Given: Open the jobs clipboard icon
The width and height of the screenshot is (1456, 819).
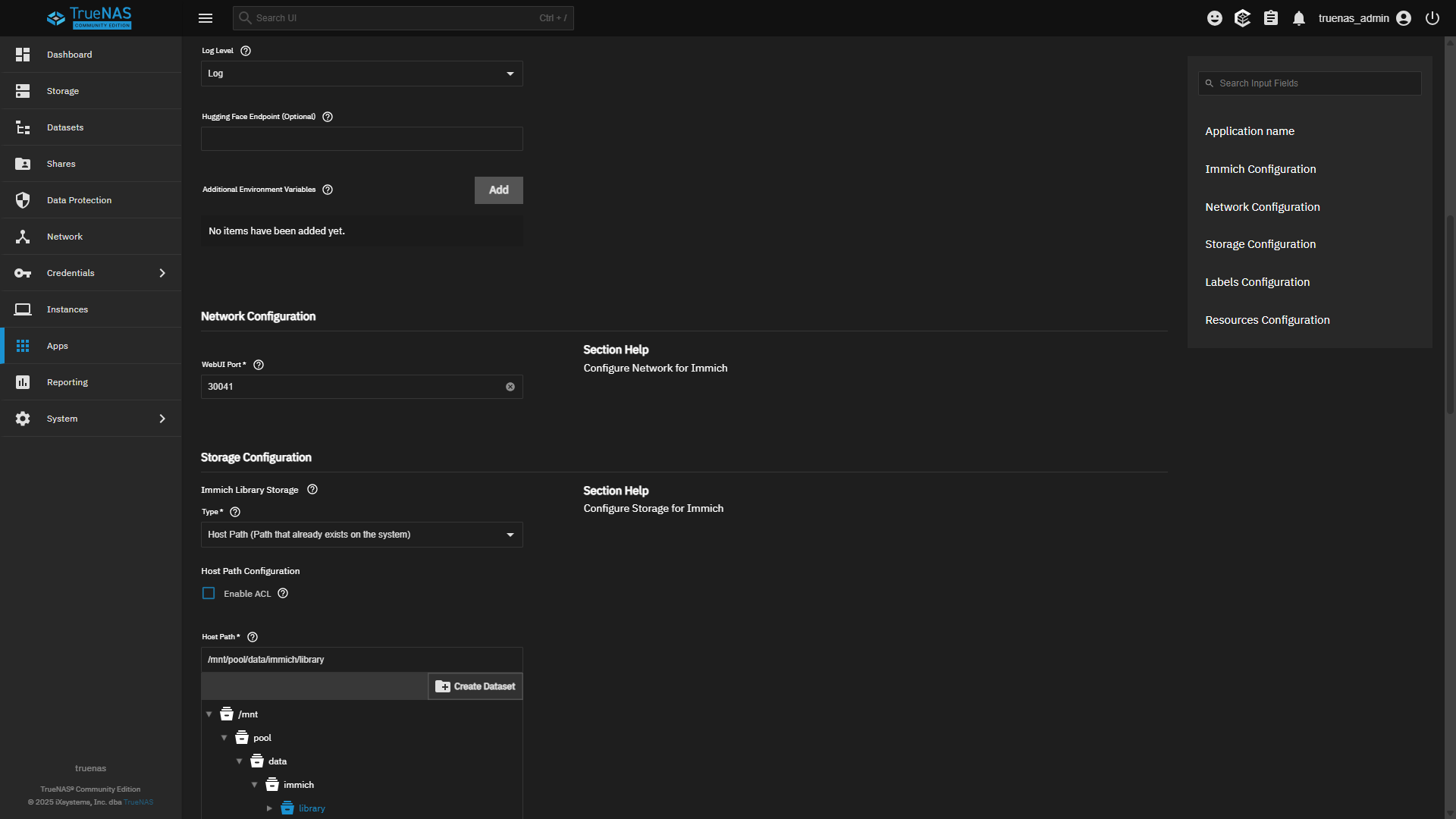Looking at the screenshot, I should click(1271, 18).
